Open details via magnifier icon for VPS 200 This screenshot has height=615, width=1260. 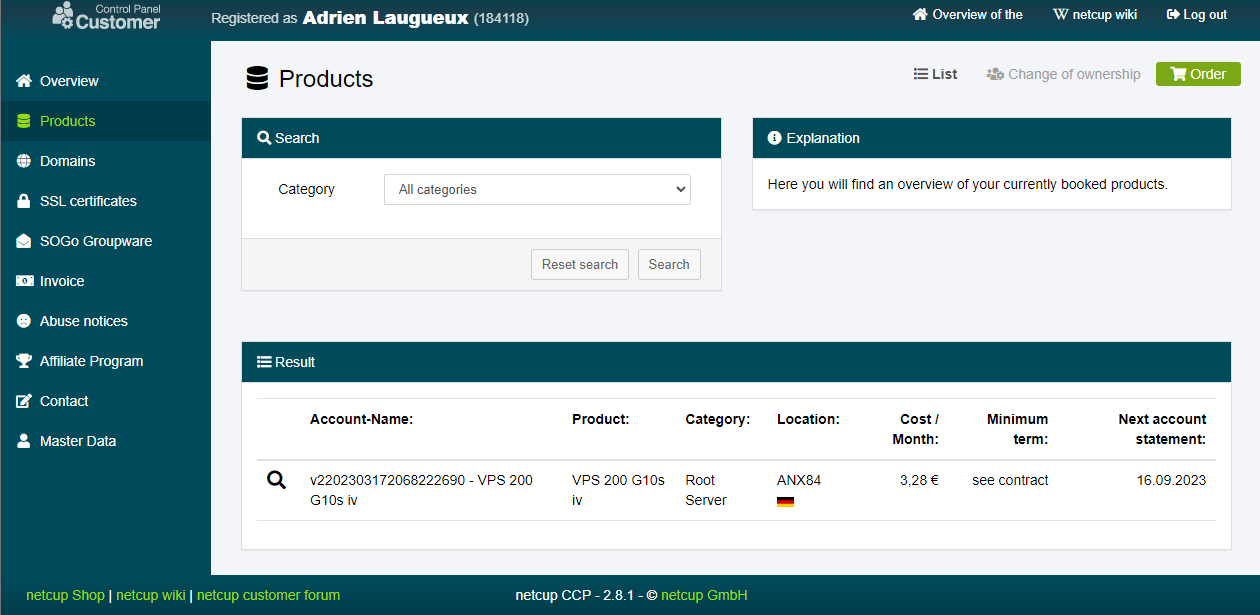pos(276,480)
